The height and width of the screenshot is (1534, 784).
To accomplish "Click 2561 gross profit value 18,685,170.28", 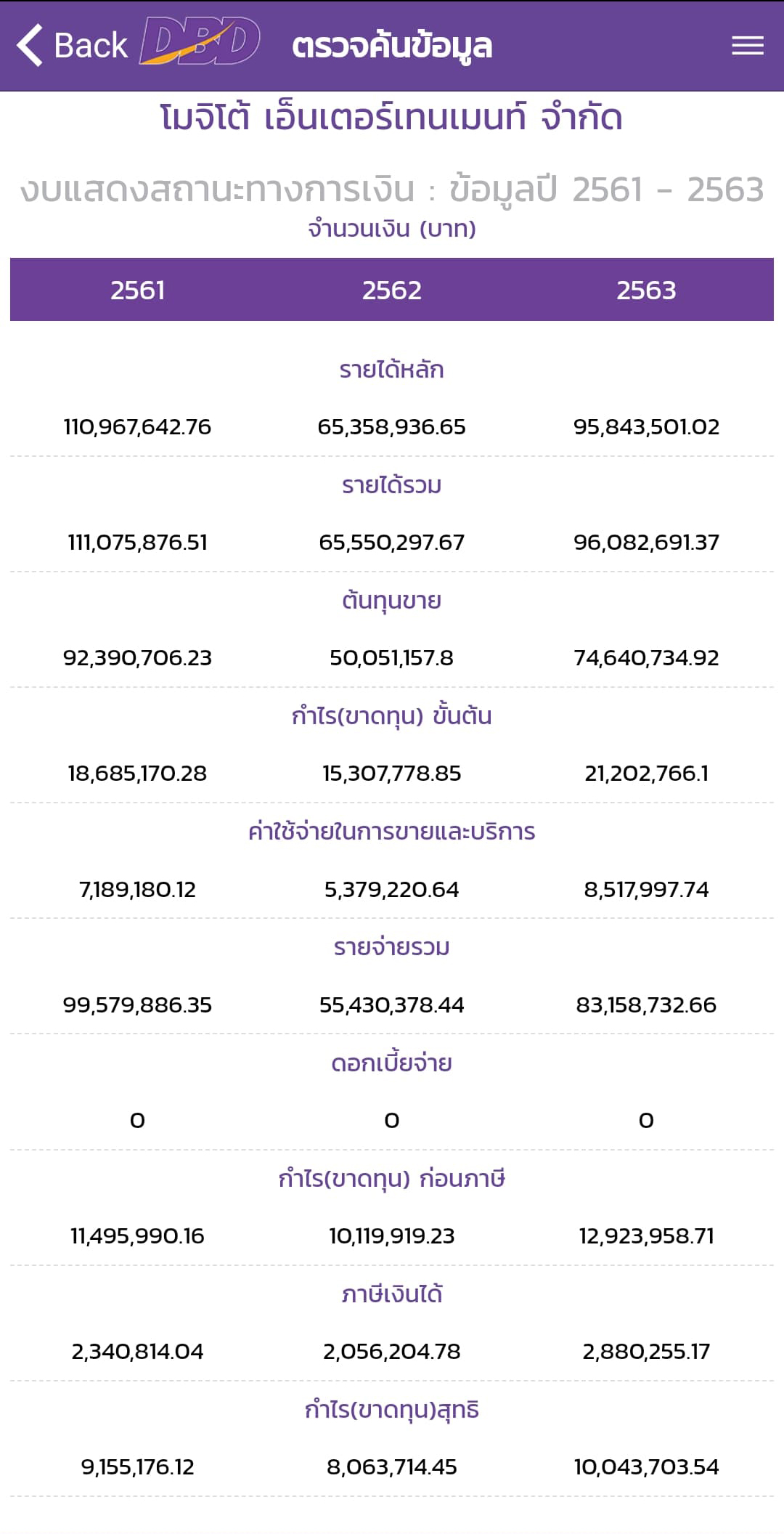I will click(x=137, y=774).
